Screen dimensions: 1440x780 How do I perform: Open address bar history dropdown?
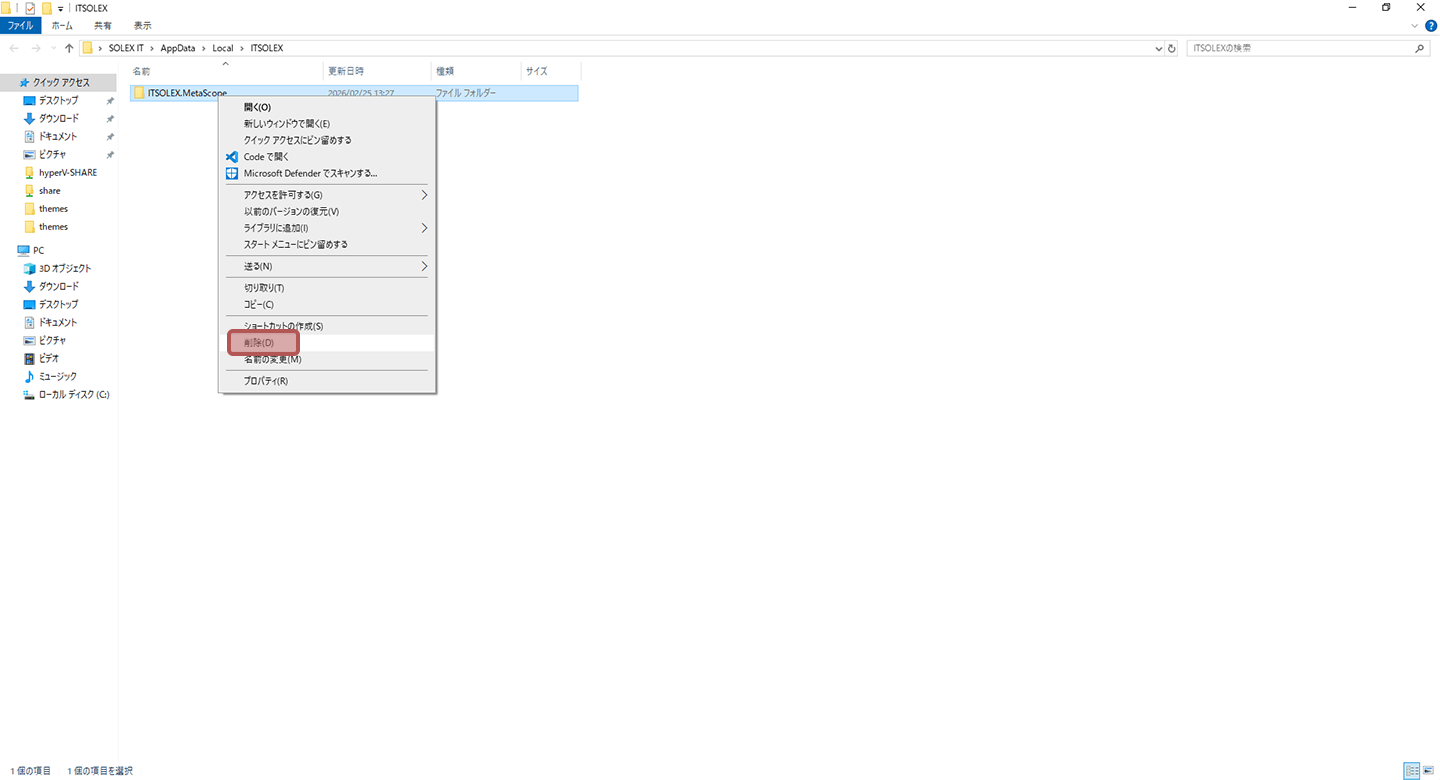(x=1158, y=48)
